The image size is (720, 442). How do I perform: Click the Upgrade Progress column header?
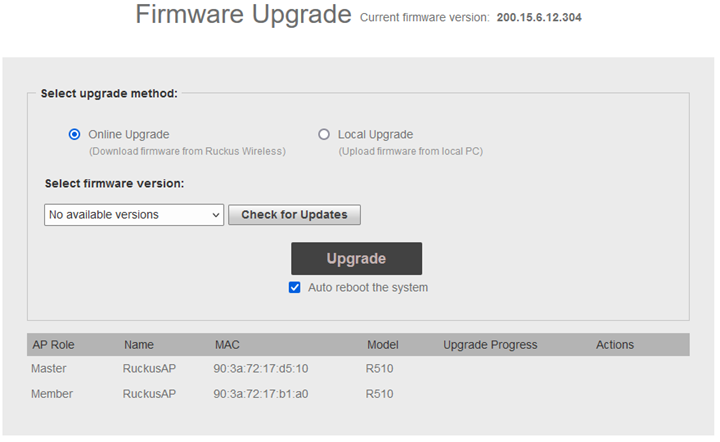490,345
